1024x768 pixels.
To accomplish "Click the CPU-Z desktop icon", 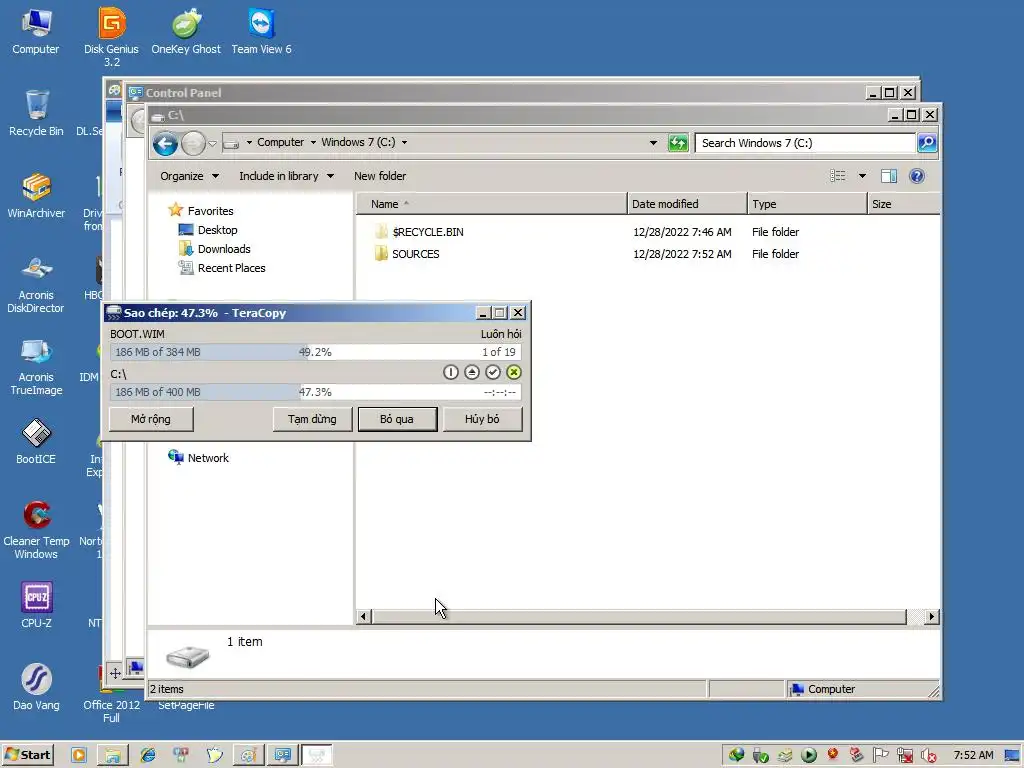I will [x=37, y=605].
